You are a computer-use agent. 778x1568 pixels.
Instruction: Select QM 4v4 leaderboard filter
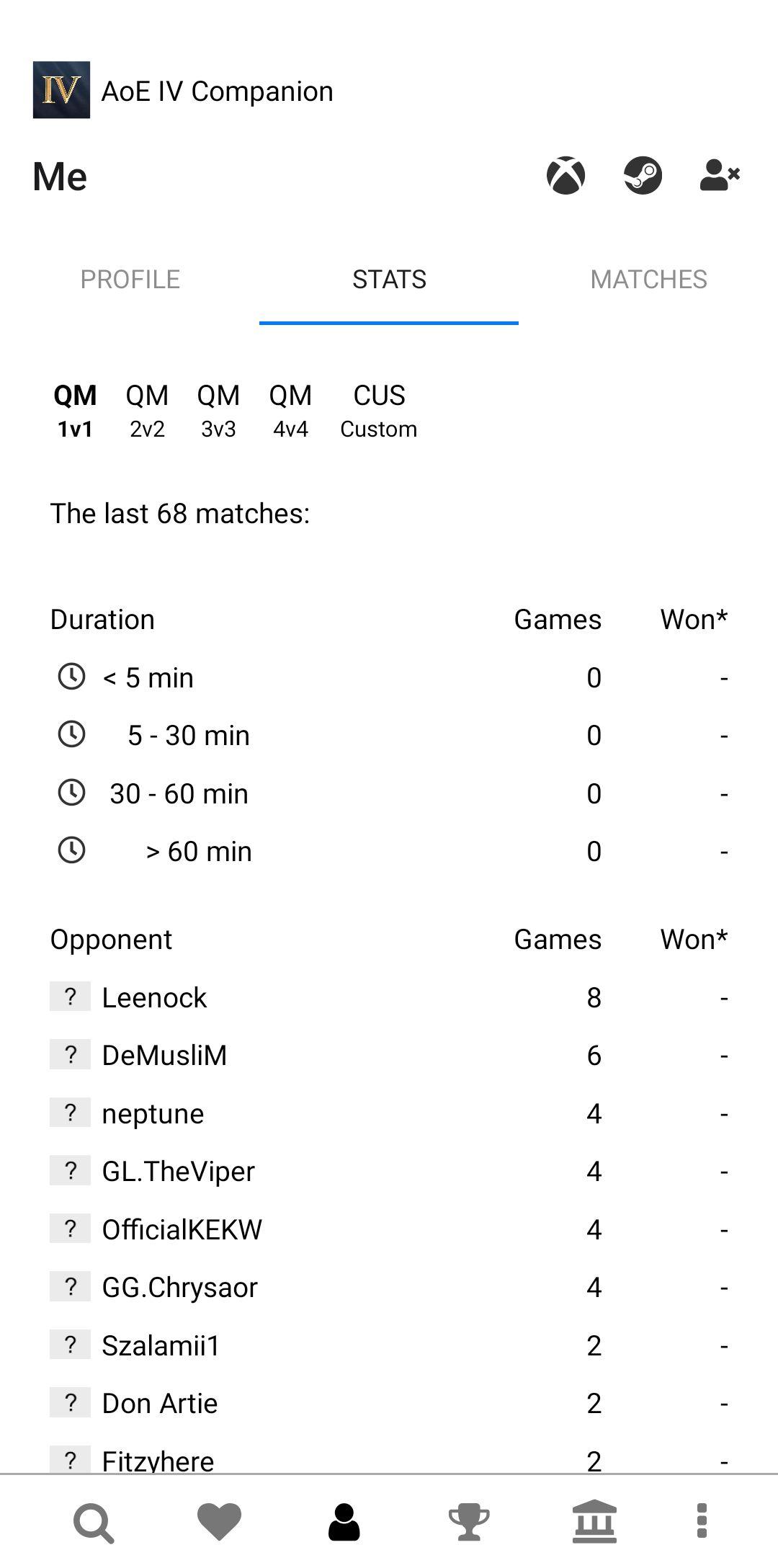click(x=290, y=411)
